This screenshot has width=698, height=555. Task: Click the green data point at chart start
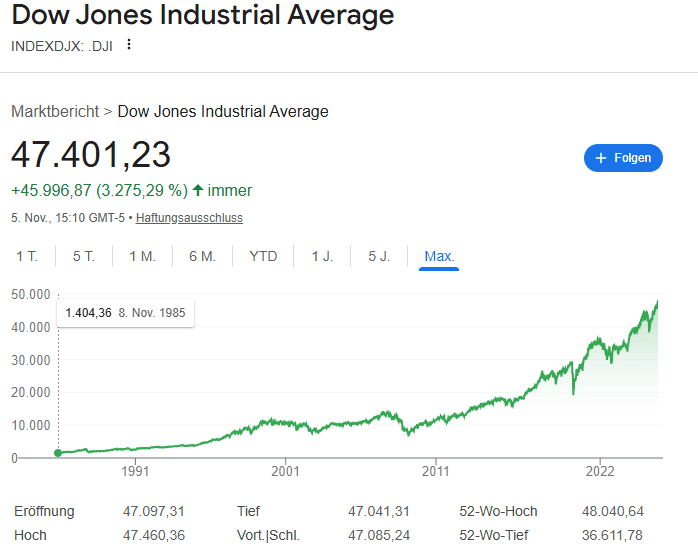pyautogui.click(x=58, y=453)
